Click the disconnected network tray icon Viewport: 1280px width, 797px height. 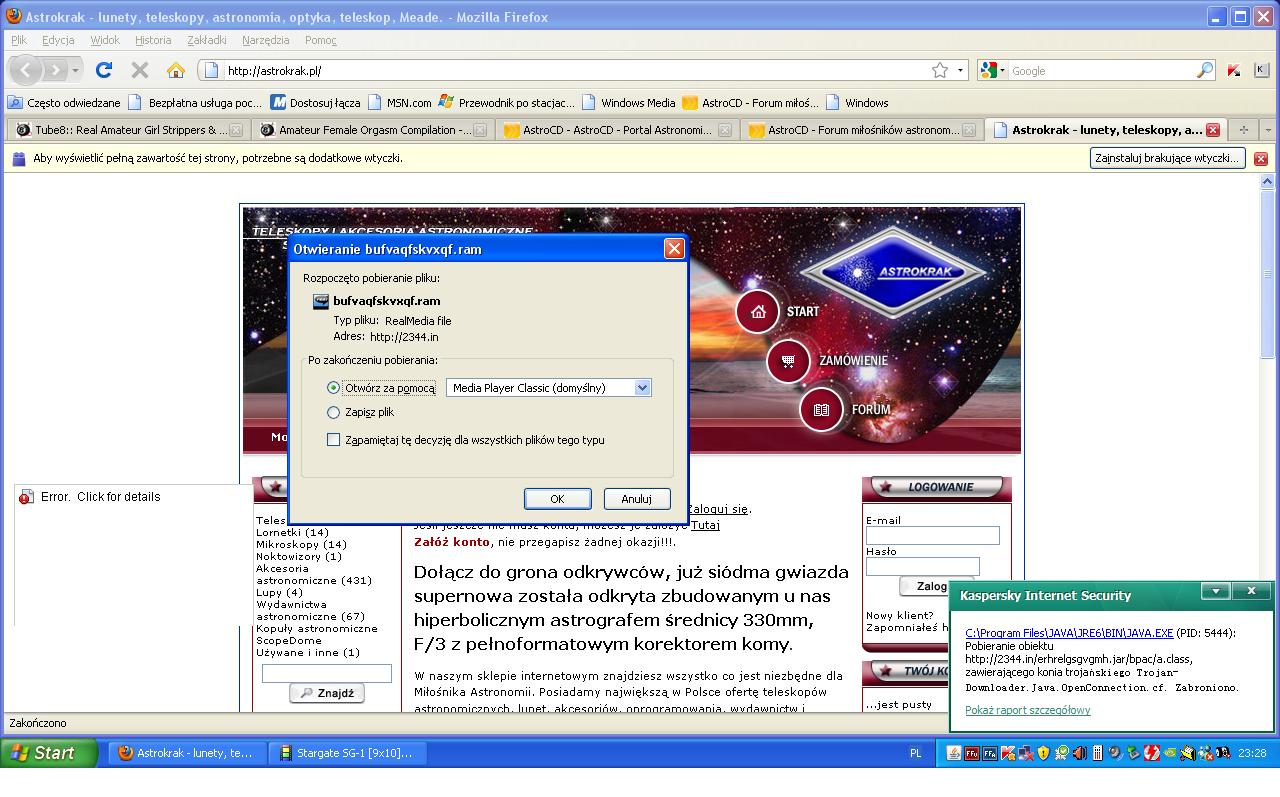click(x=1026, y=753)
